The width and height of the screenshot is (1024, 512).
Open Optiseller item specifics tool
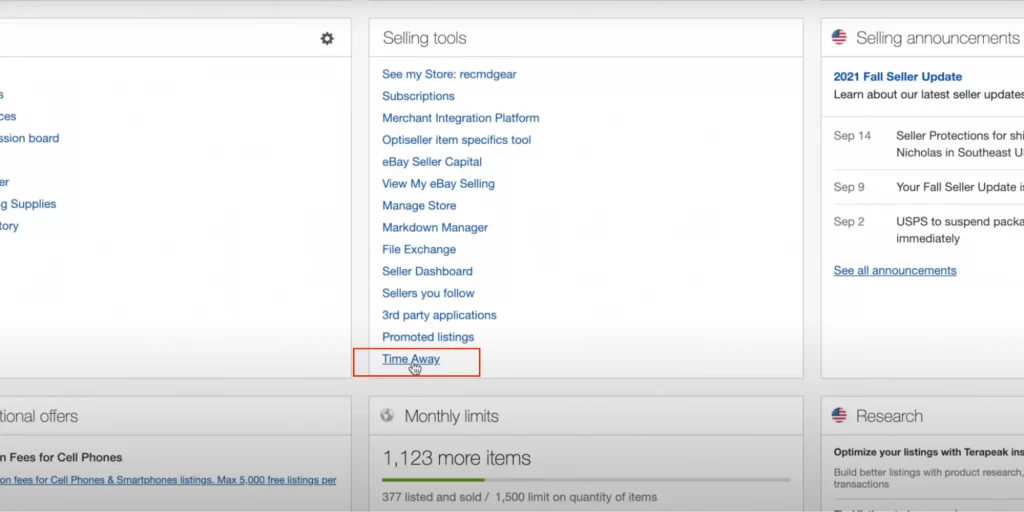pyautogui.click(x=456, y=140)
